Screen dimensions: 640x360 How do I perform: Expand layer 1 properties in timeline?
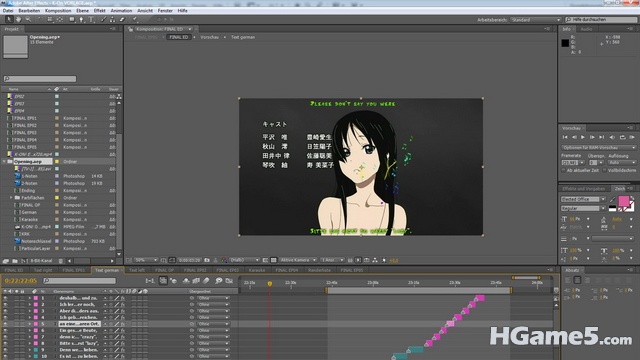pyautogui.click(x=29, y=298)
